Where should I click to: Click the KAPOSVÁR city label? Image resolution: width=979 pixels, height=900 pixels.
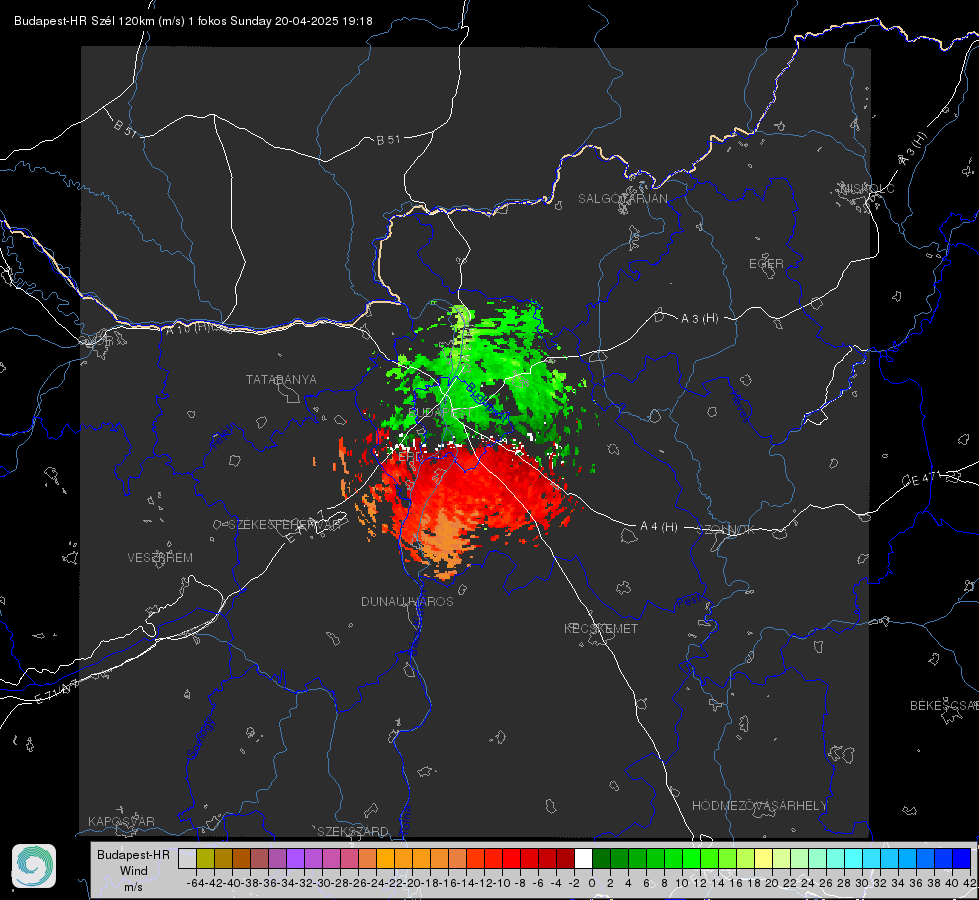coord(121,821)
